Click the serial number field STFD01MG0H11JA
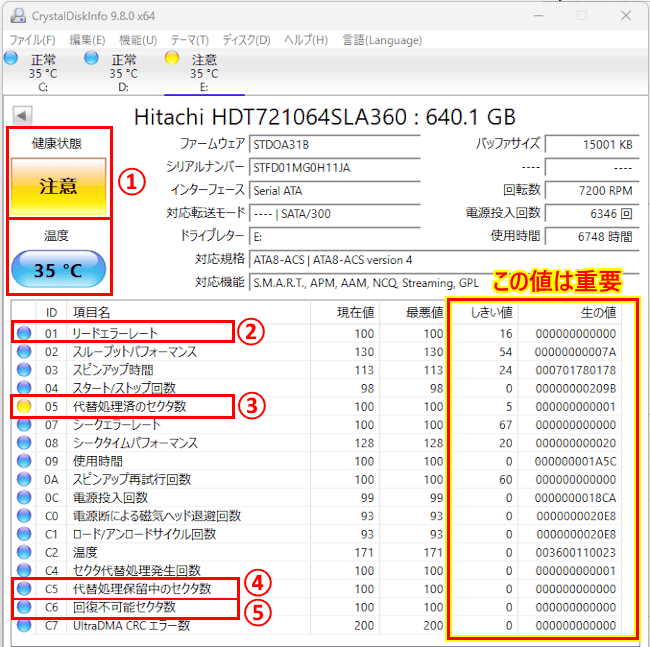The image size is (650, 647). 335,167
